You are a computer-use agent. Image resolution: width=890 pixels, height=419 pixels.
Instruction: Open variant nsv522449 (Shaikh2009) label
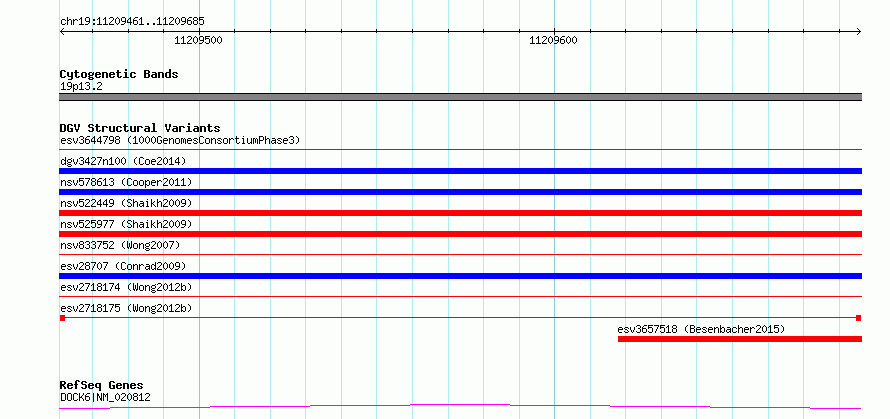point(126,203)
